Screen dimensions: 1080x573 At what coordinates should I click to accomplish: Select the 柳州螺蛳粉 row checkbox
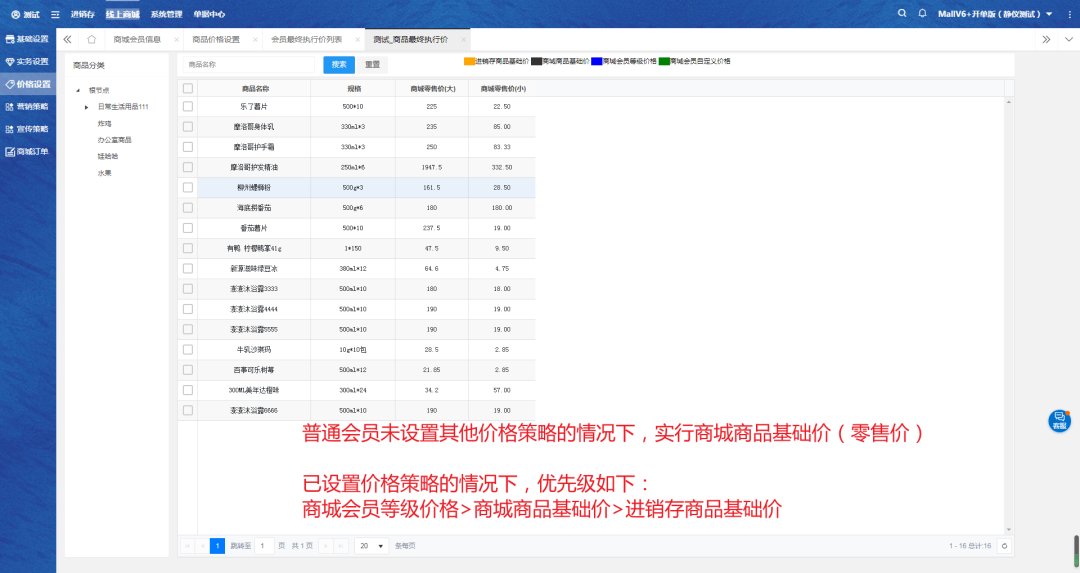(187, 187)
